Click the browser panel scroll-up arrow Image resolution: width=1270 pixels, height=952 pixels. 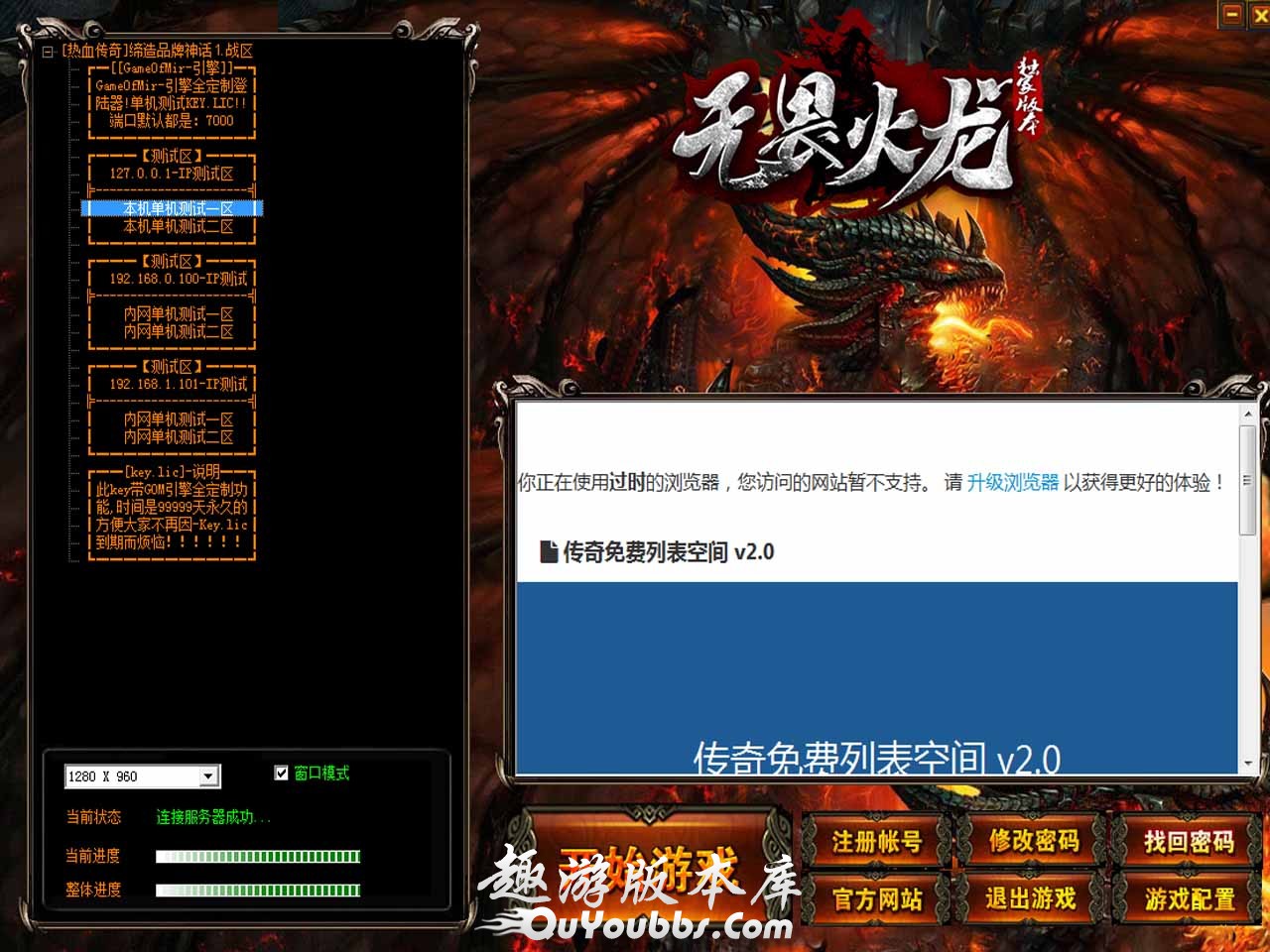[1247, 414]
